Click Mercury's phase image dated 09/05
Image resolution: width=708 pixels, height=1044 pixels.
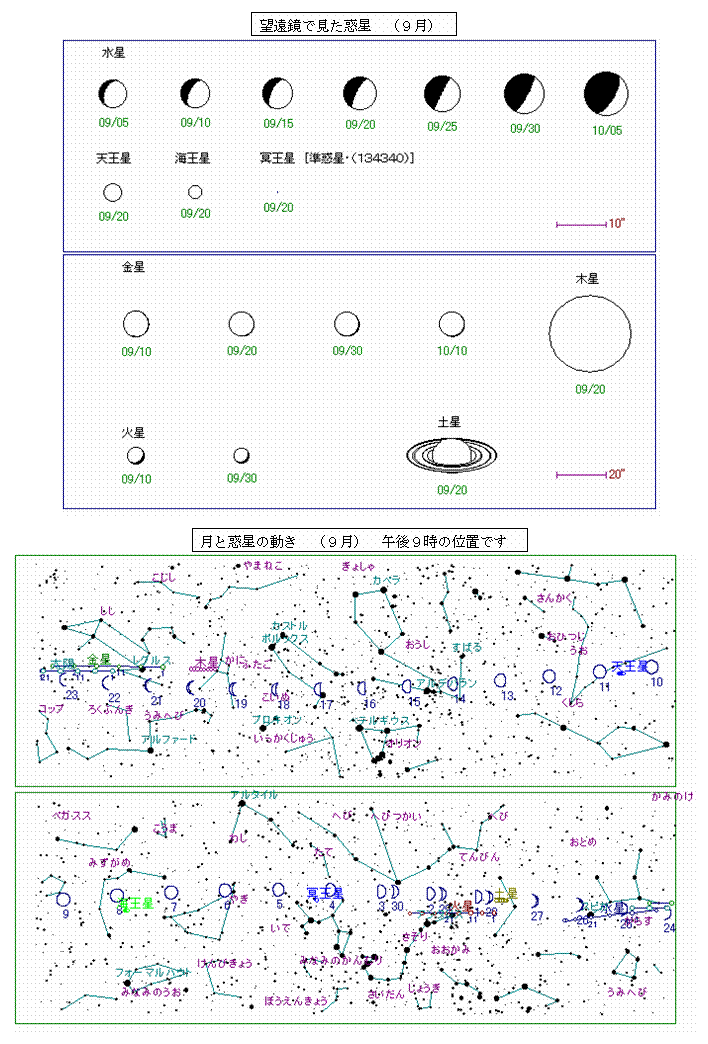click(x=113, y=94)
